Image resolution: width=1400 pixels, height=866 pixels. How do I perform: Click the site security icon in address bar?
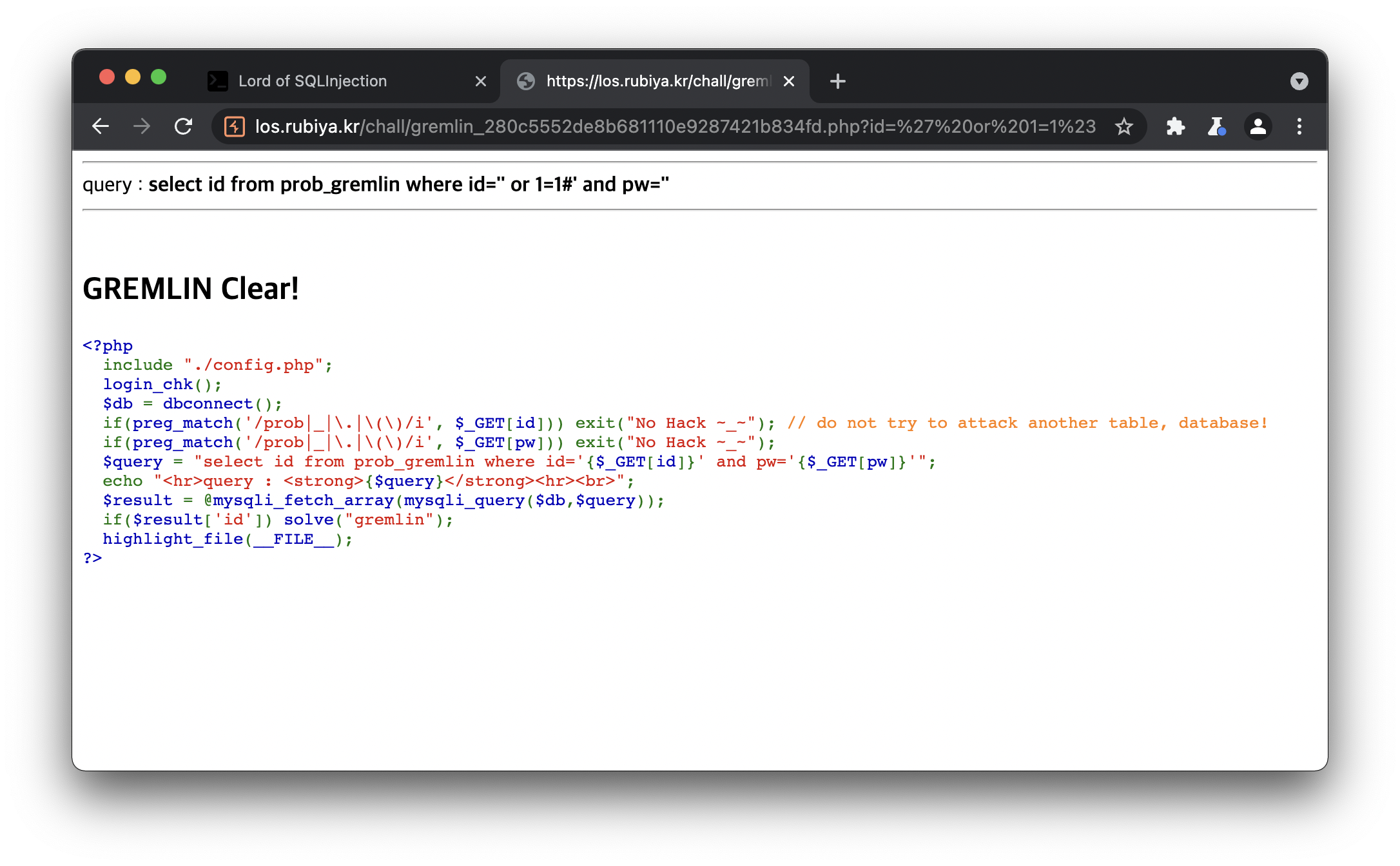tap(235, 126)
